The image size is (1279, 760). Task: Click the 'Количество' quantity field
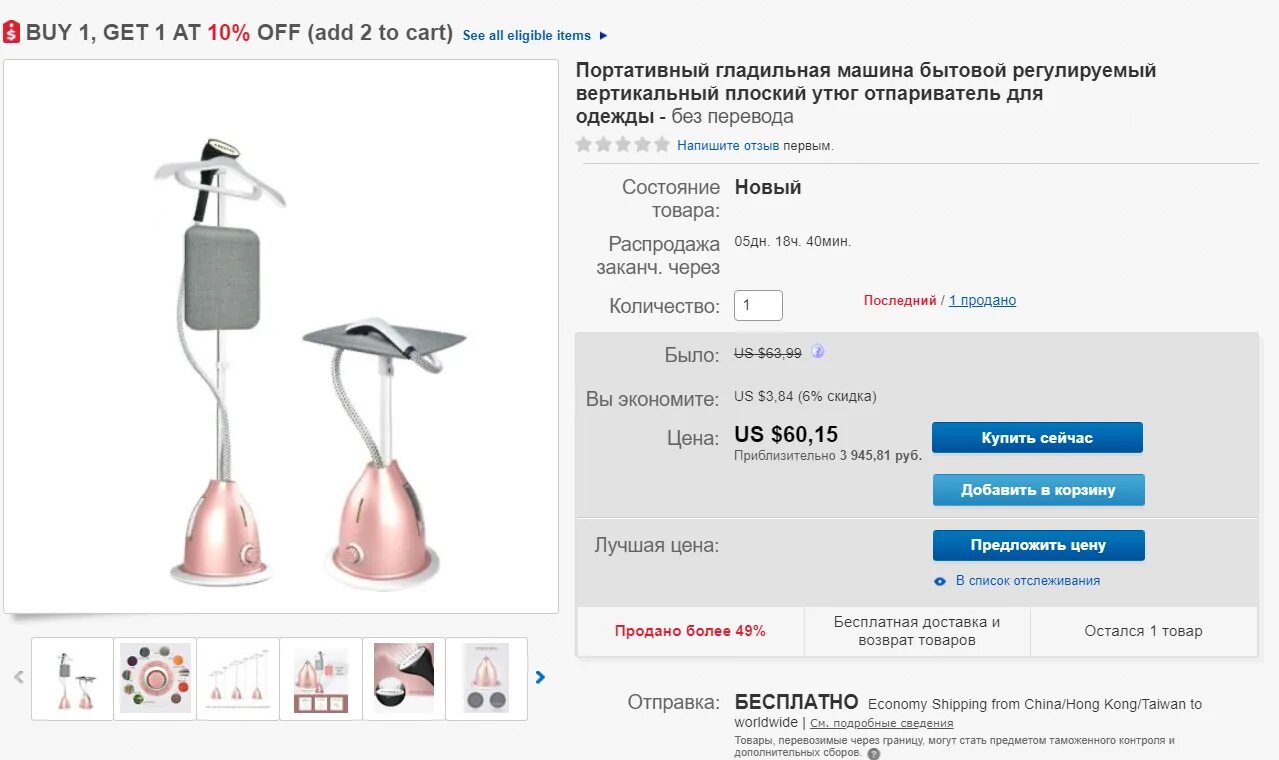[758, 305]
